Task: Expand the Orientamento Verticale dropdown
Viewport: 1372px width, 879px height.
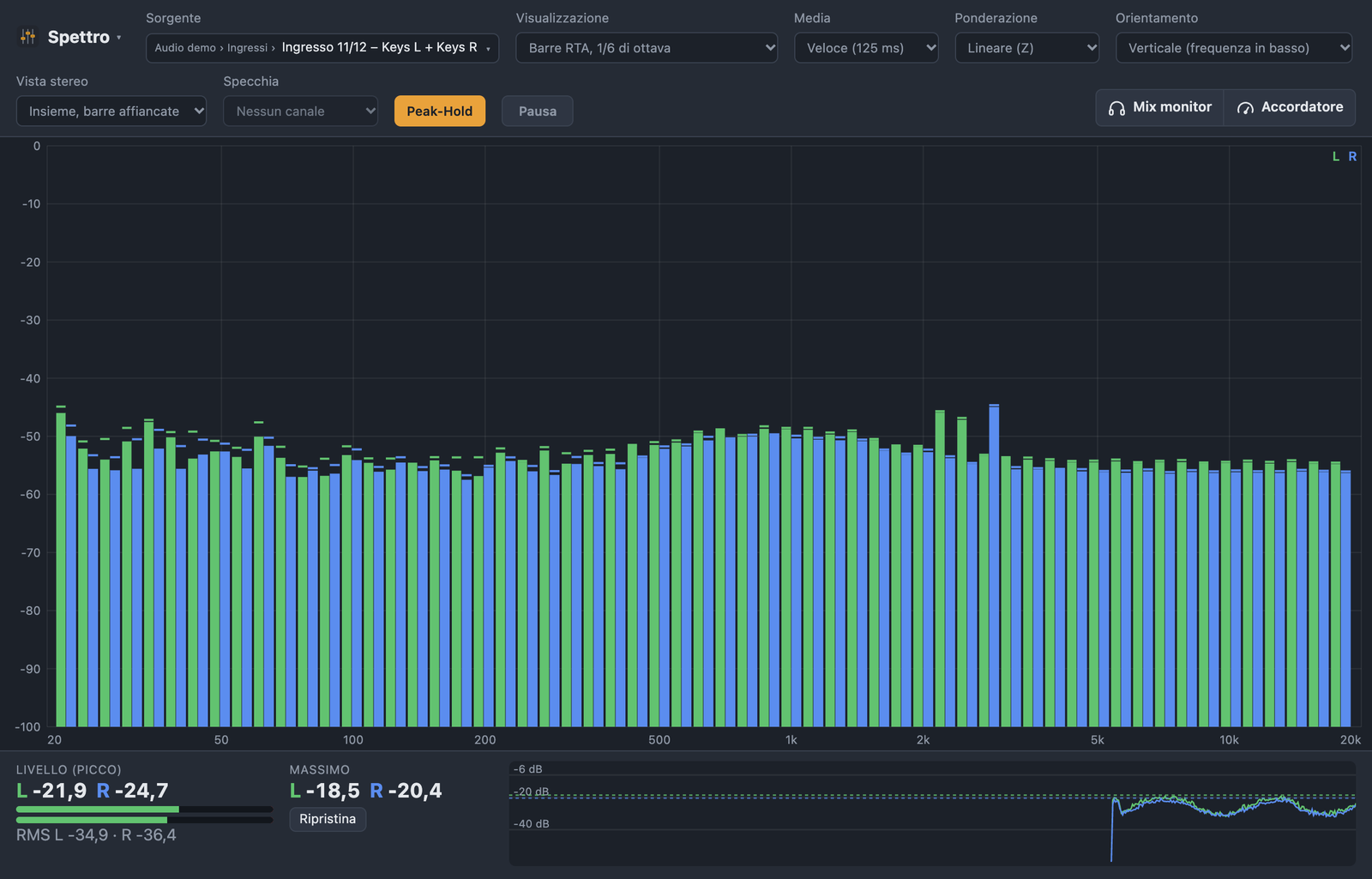Action: [1234, 48]
